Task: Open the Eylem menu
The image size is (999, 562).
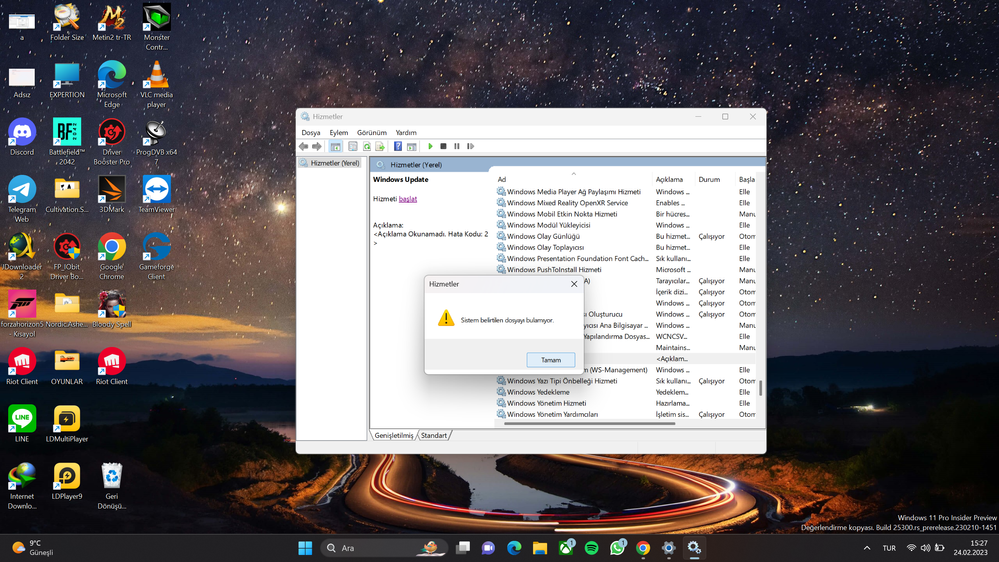Action: [x=339, y=132]
